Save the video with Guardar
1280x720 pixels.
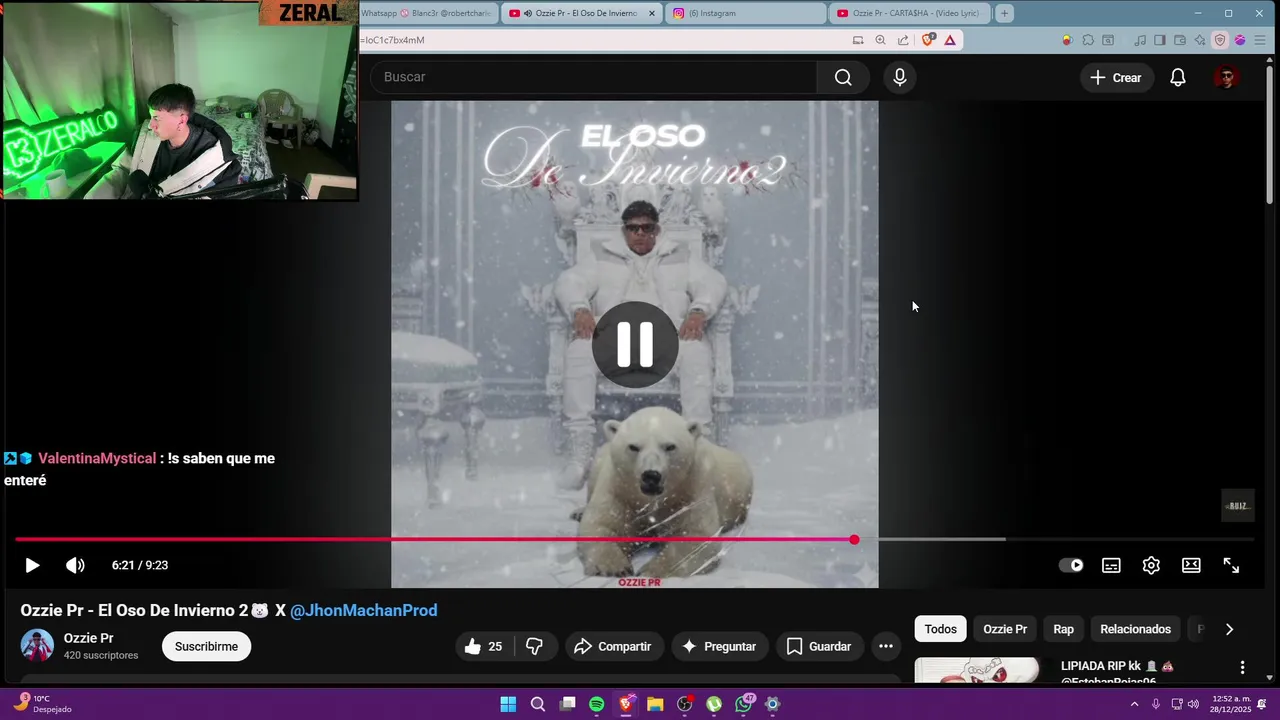(x=818, y=647)
